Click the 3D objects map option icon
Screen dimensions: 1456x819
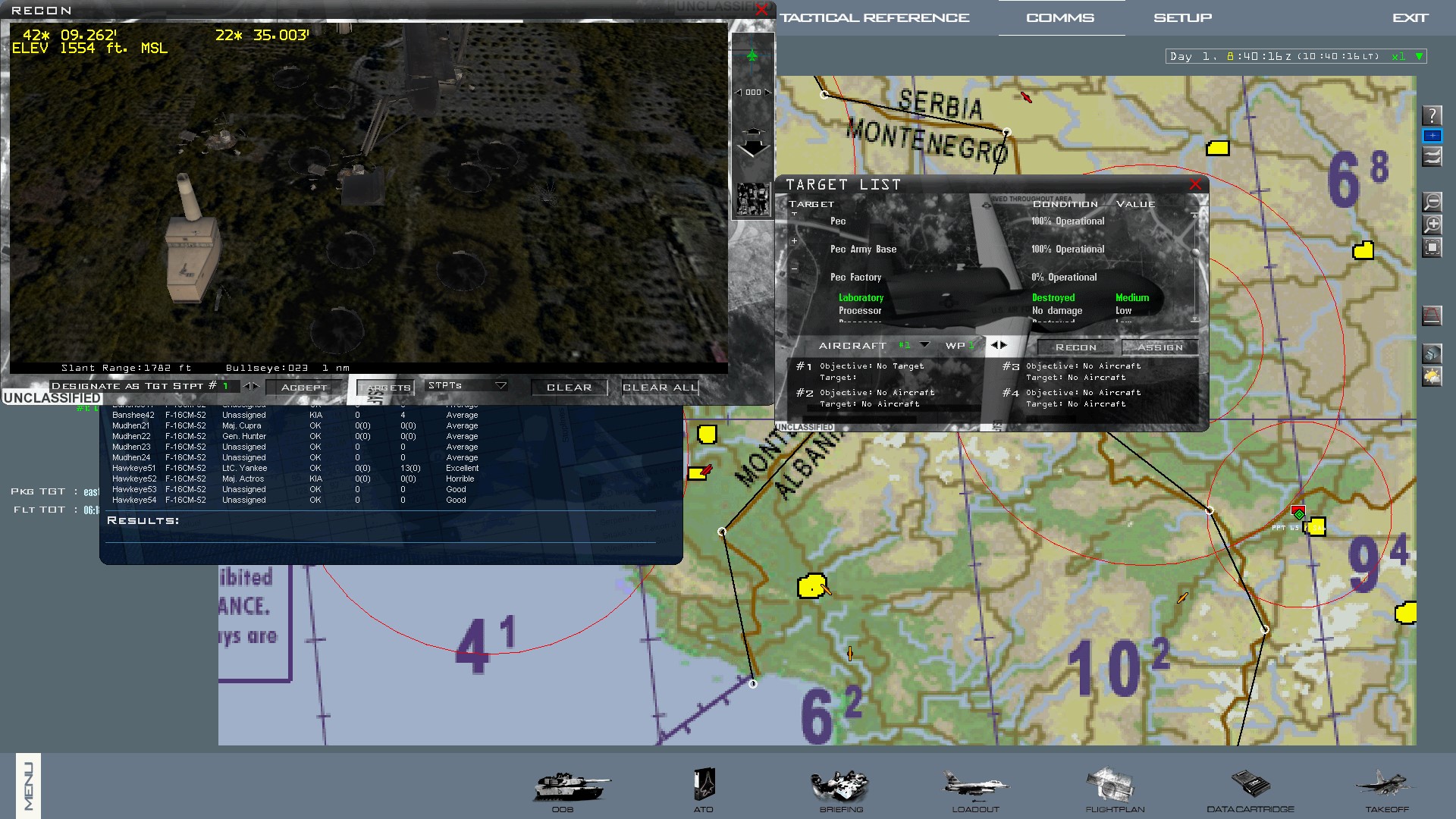1432,353
